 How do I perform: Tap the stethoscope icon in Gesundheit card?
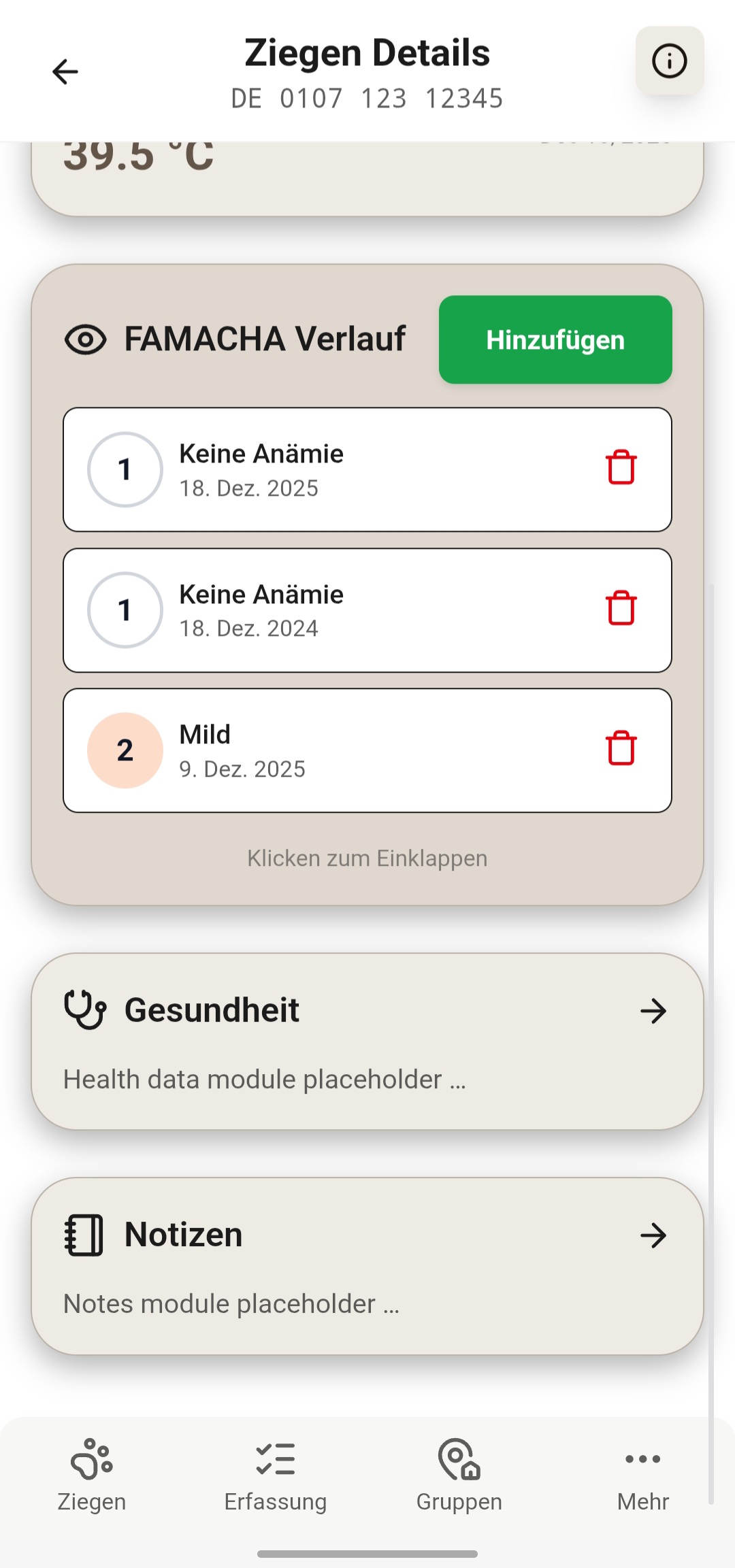(85, 1010)
